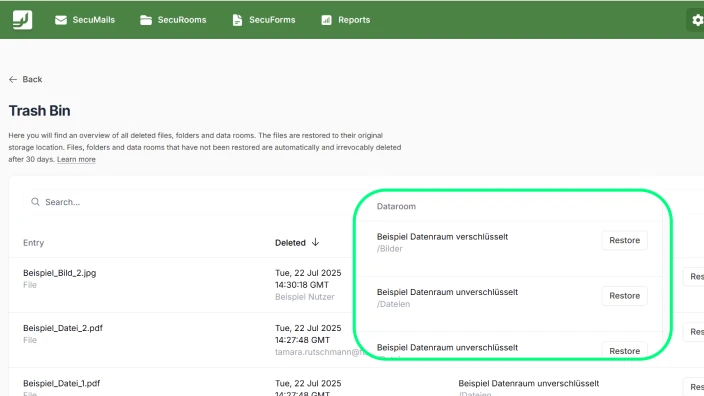Viewport: 704px width, 396px height.
Task: Click the SecuForms document icon
Action: tap(237, 20)
